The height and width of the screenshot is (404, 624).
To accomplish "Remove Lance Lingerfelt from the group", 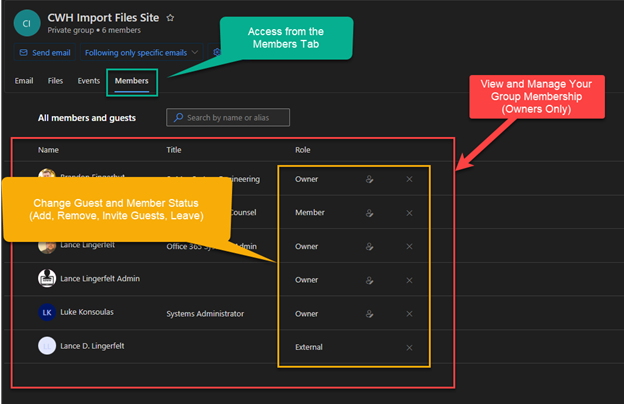I will click(409, 247).
